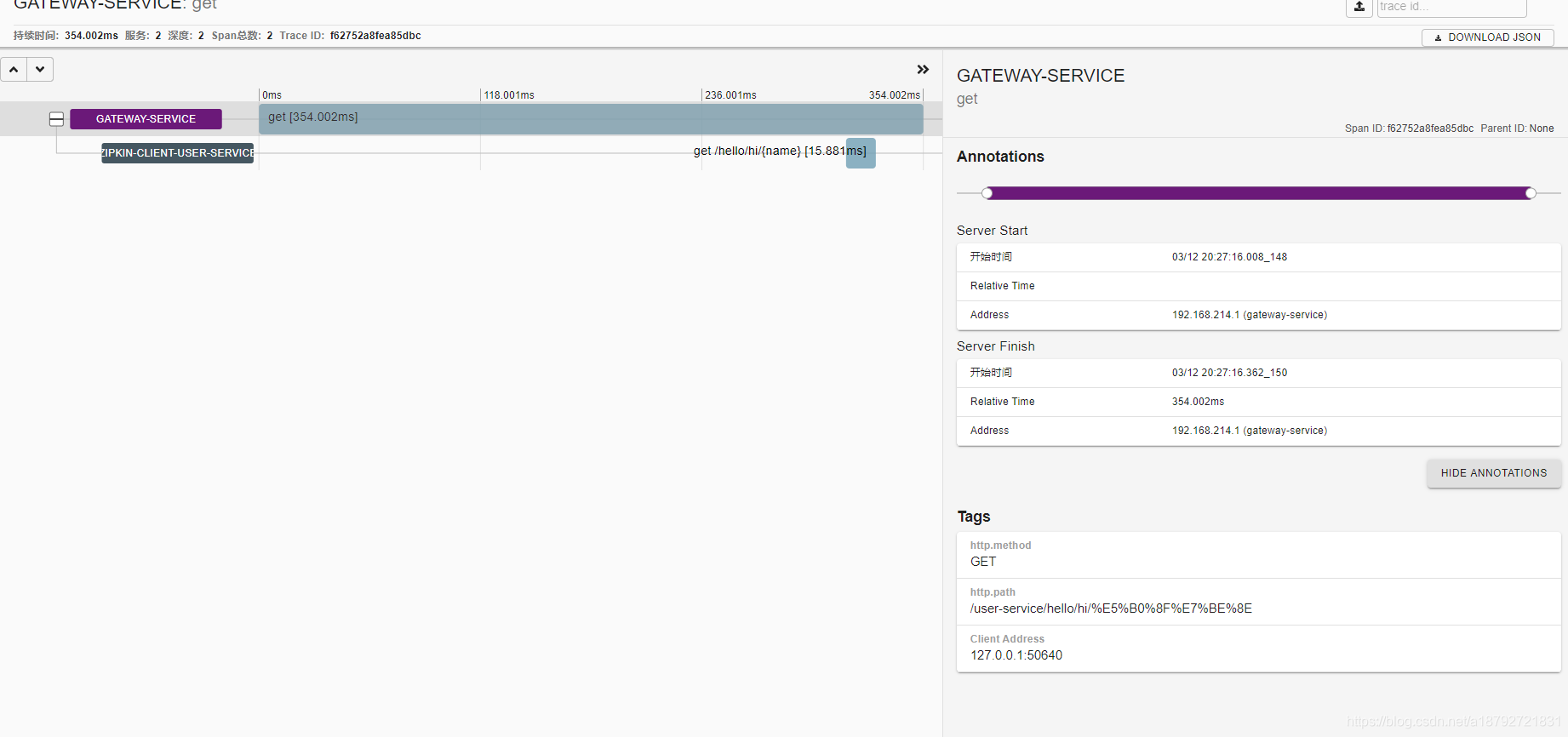Click the Server Finish heading
The image size is (1568, 737).
pyautogui.click(x=996, y=346)
